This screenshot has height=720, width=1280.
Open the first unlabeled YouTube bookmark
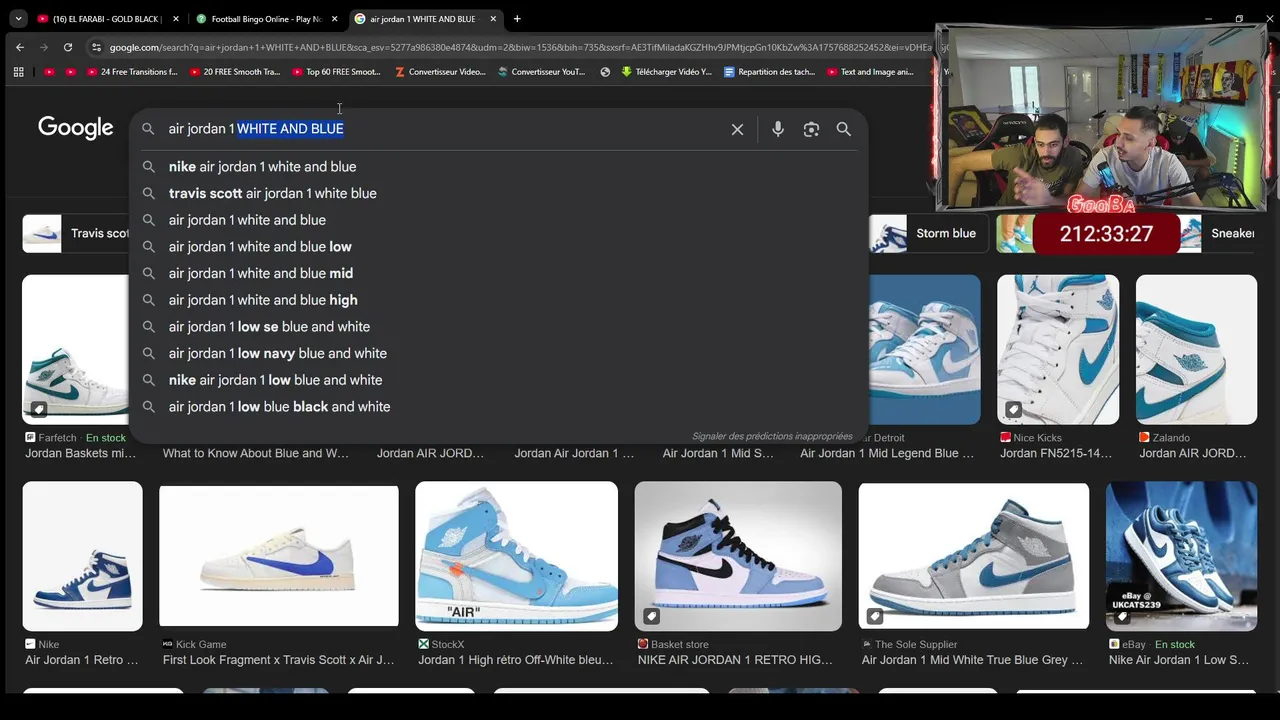50,72
